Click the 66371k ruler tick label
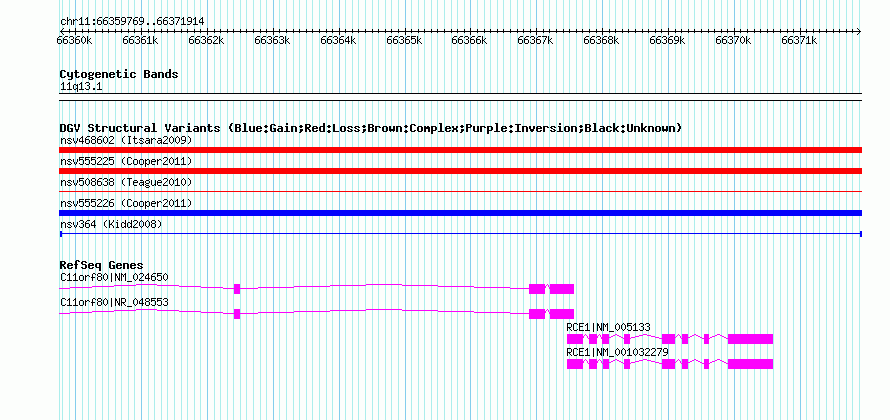 (799, 40)
